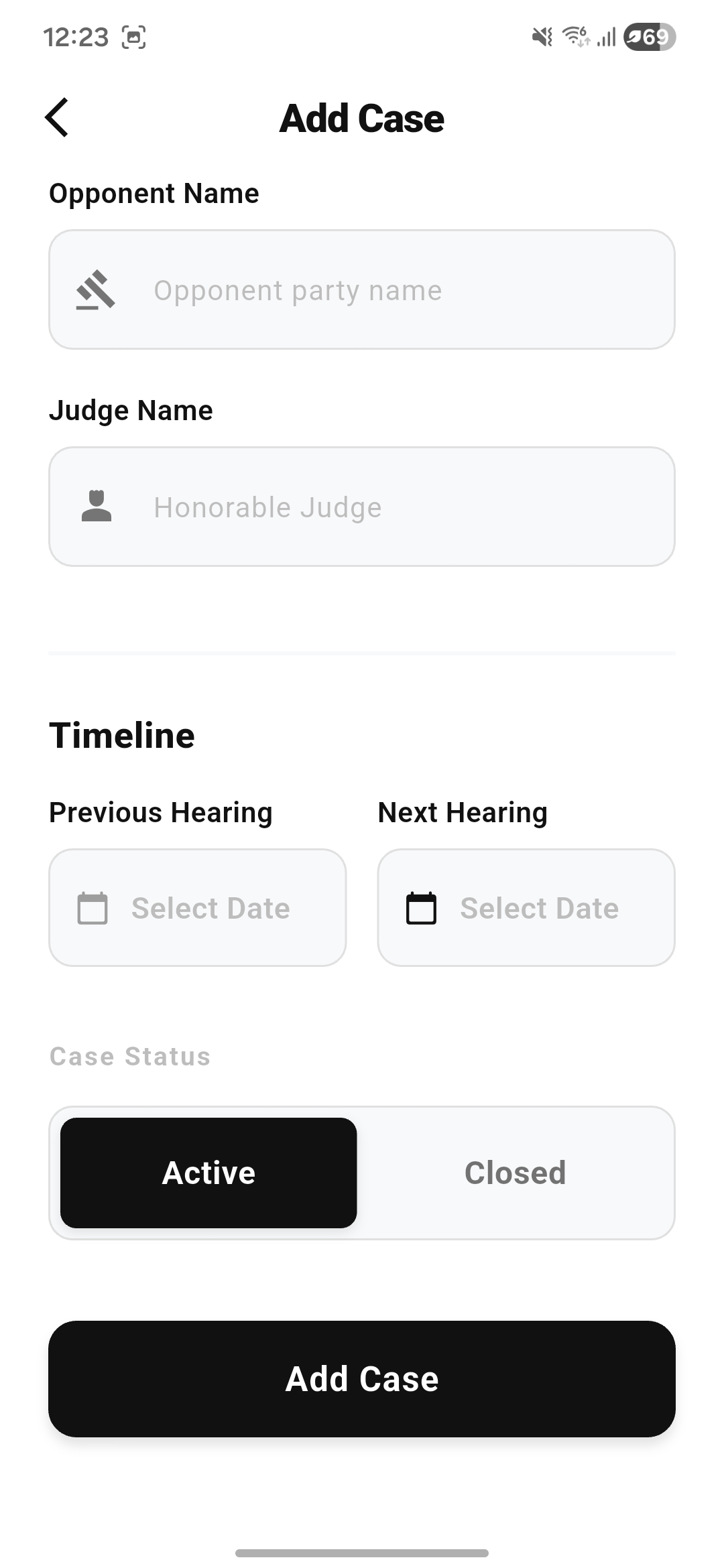Image resolution: width=724 pixels, height=1568 pixels.
Task: Set case status to Closed
Action: point(515,1173)
